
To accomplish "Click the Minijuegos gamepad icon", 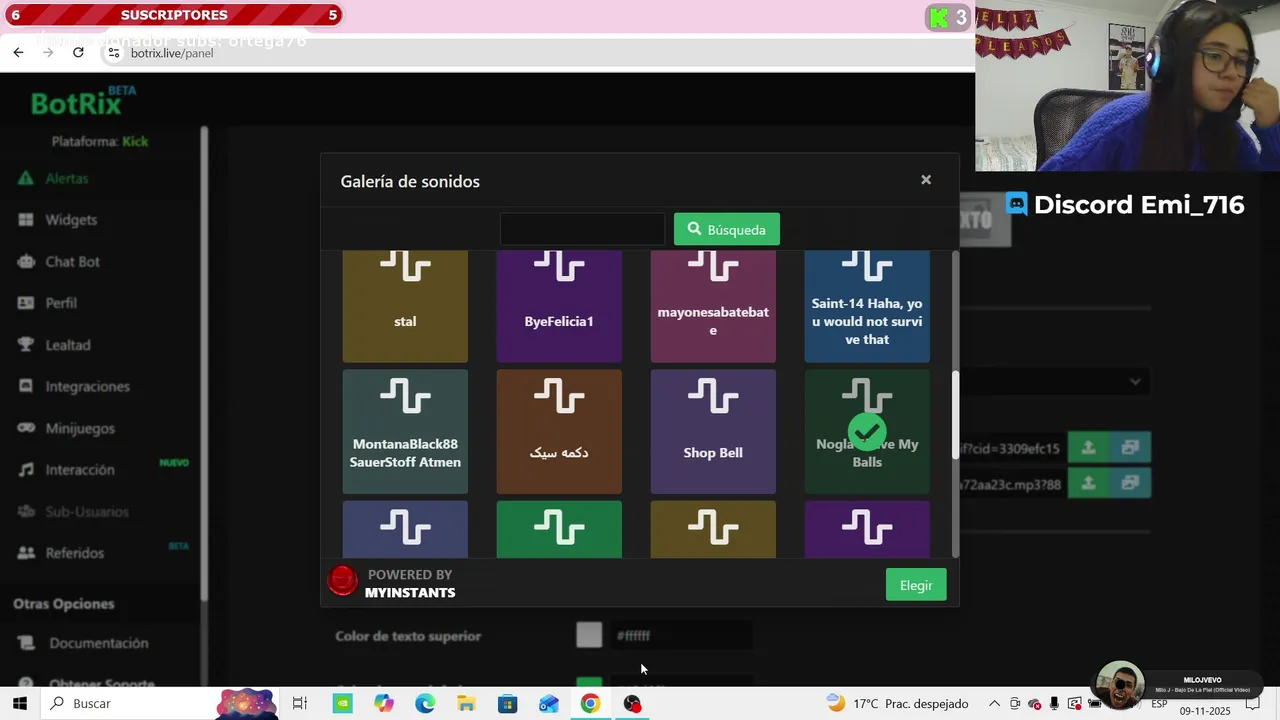I will pos(26,428).
